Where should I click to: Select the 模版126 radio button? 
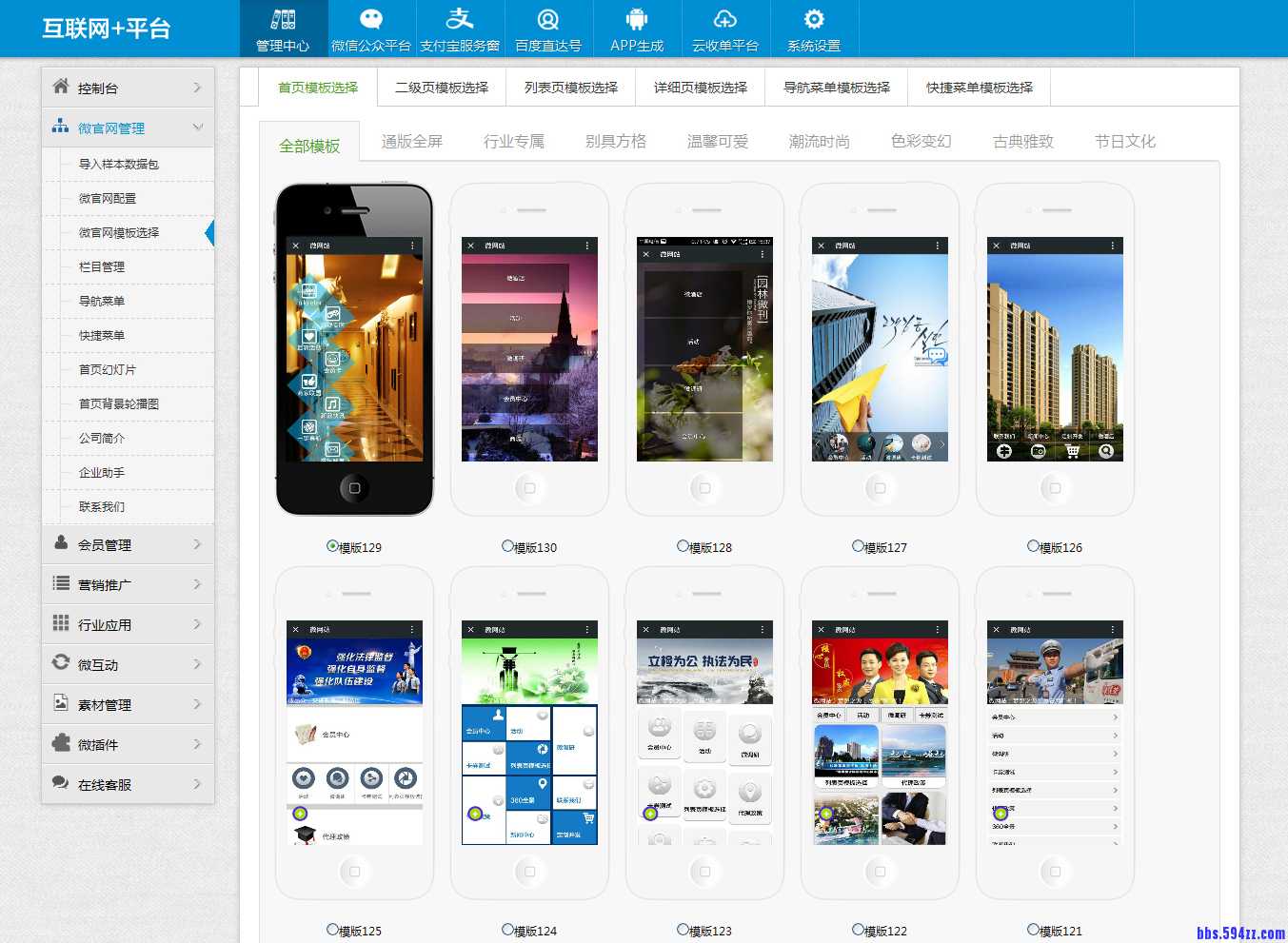click(x=1033, y=546)
